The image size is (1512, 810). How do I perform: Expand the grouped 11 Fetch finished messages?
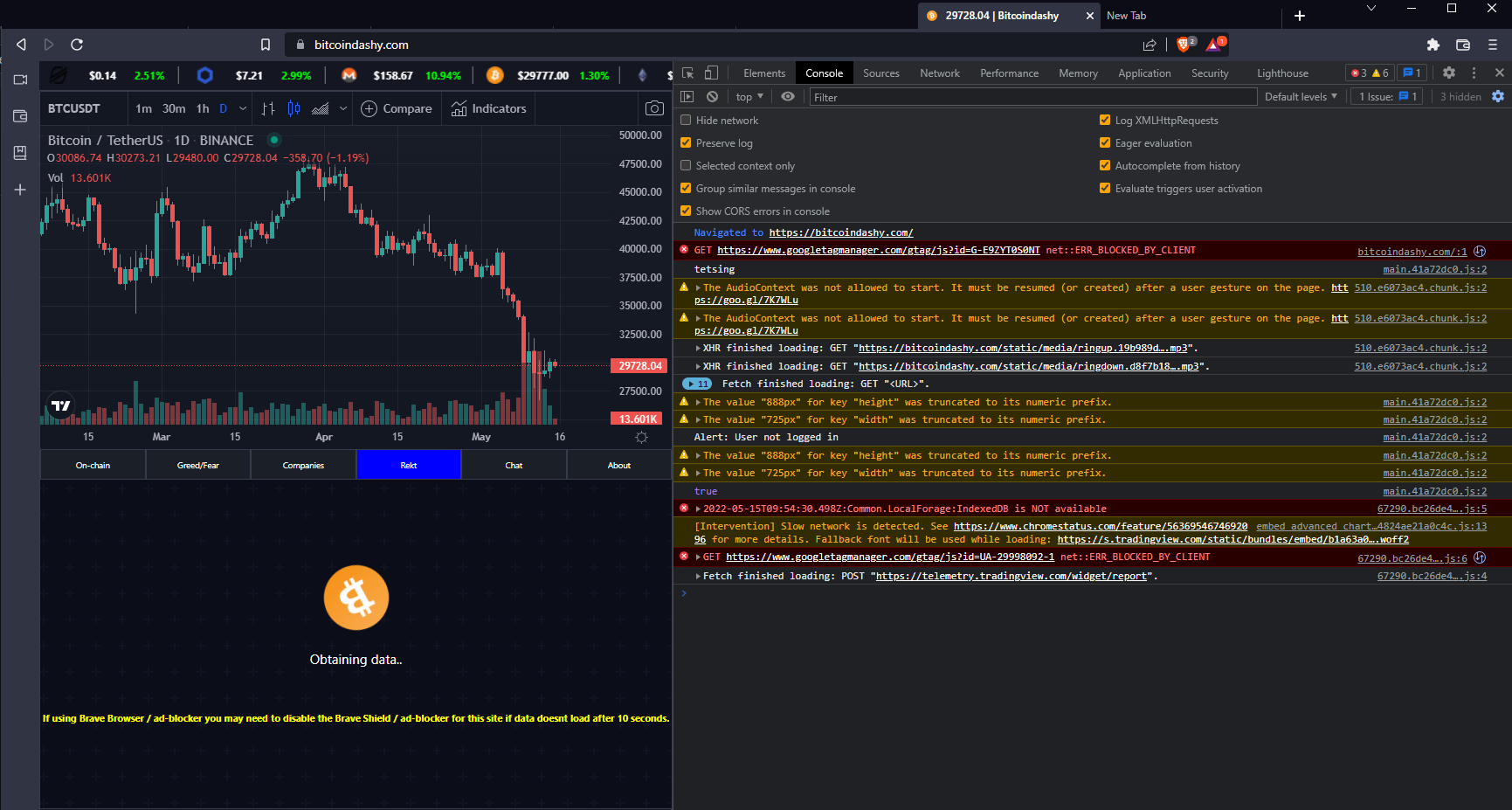click(697, 384)
